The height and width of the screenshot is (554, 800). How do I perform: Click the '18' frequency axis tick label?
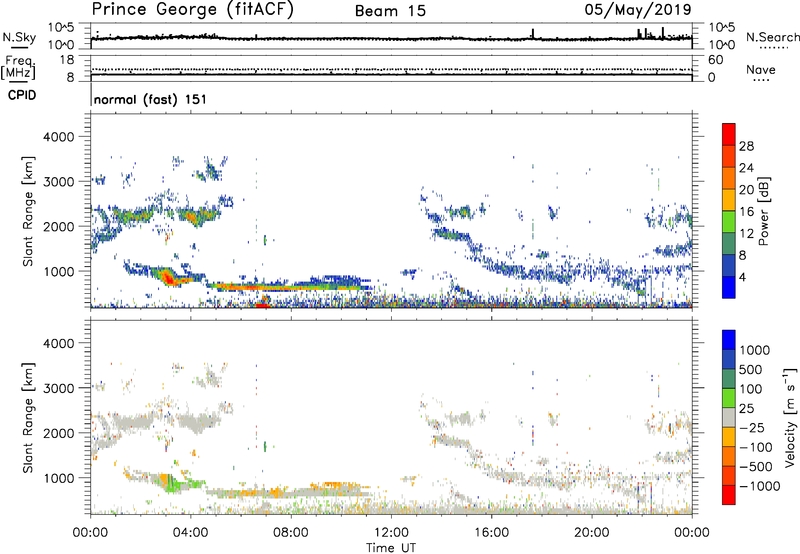click(x=67, y=60)
